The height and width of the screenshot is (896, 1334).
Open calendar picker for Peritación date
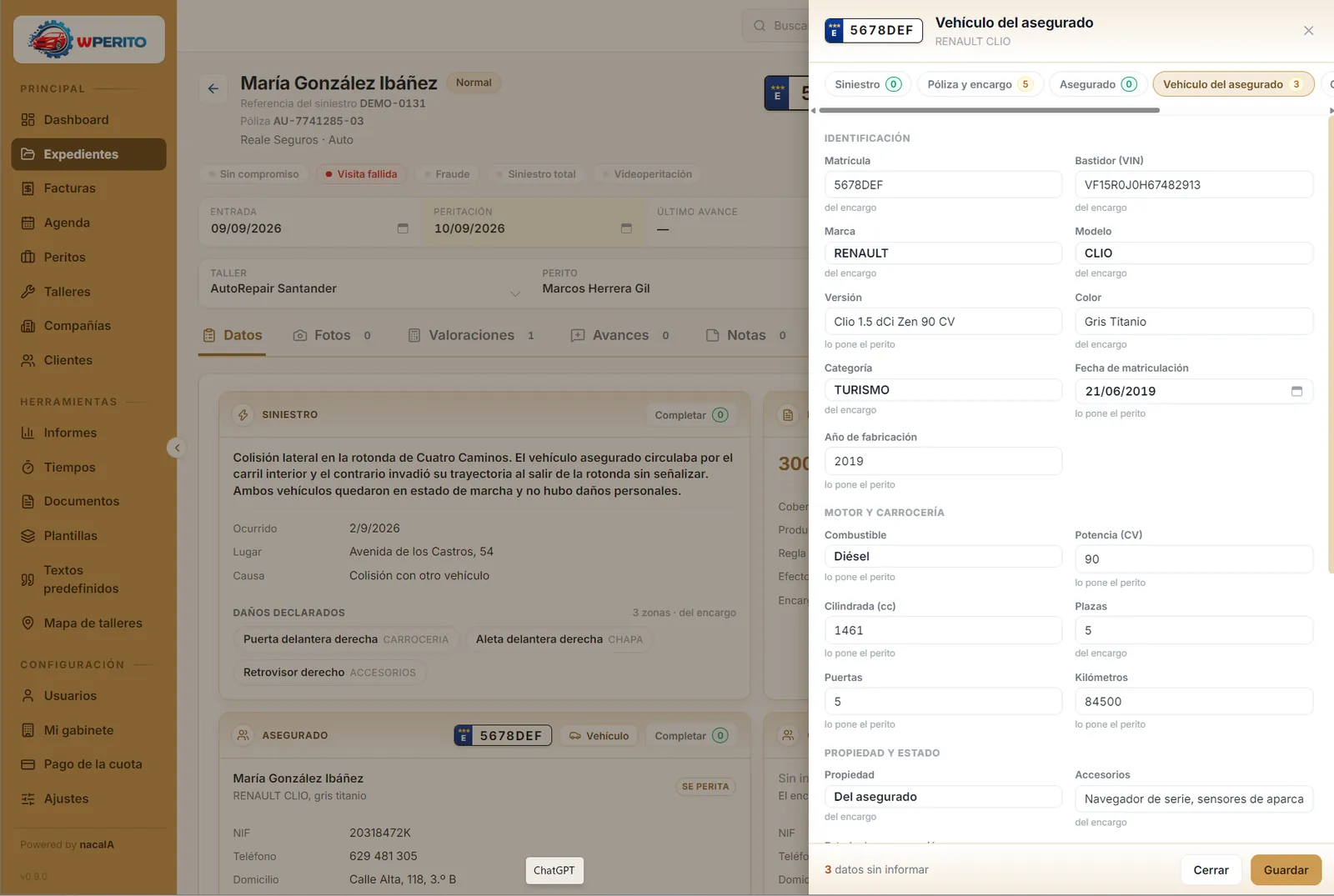pyautogui.click(x=626, y=228)
